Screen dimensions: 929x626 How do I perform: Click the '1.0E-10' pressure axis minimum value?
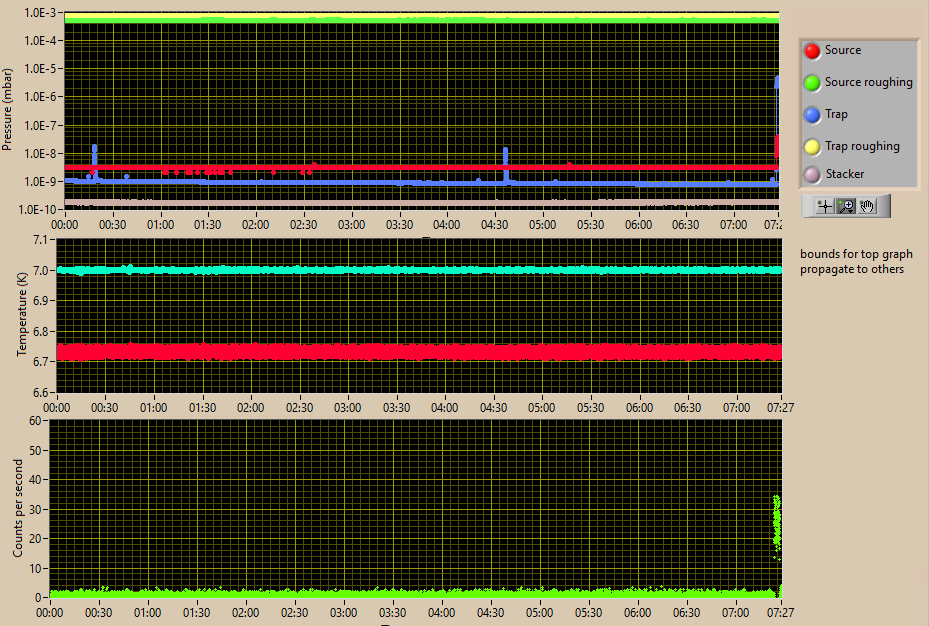pyautogui.click(x=37, y=210)
